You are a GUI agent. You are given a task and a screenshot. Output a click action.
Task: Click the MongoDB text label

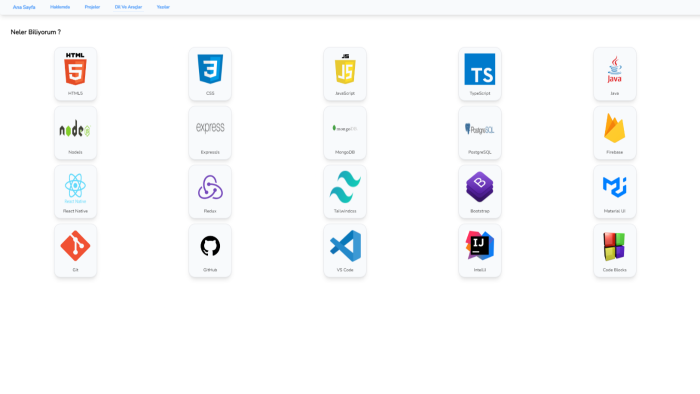pyautogui.click(x=345, y=152)
